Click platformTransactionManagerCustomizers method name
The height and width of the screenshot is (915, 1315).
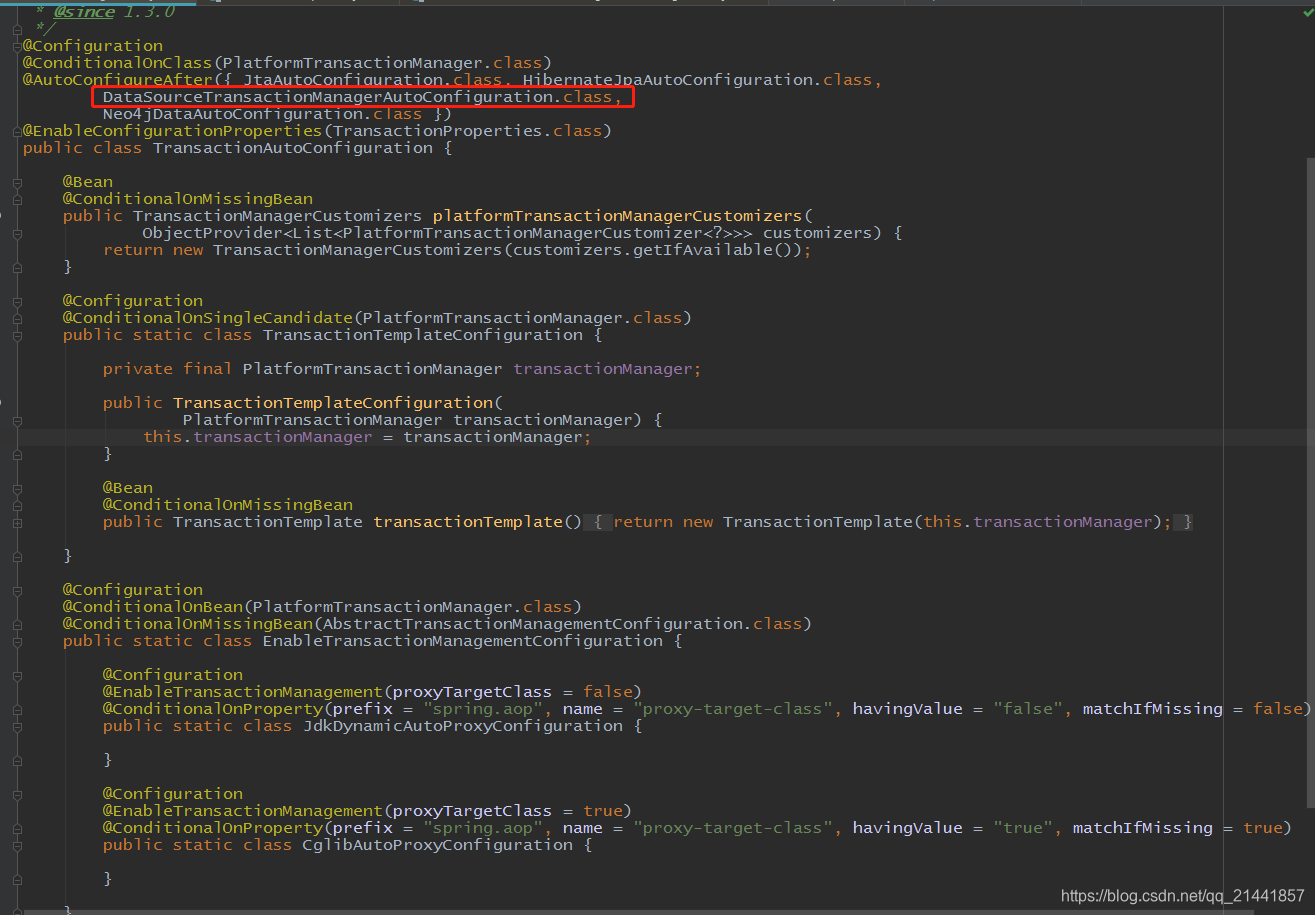pyautogui.click(x=617, y=216)
